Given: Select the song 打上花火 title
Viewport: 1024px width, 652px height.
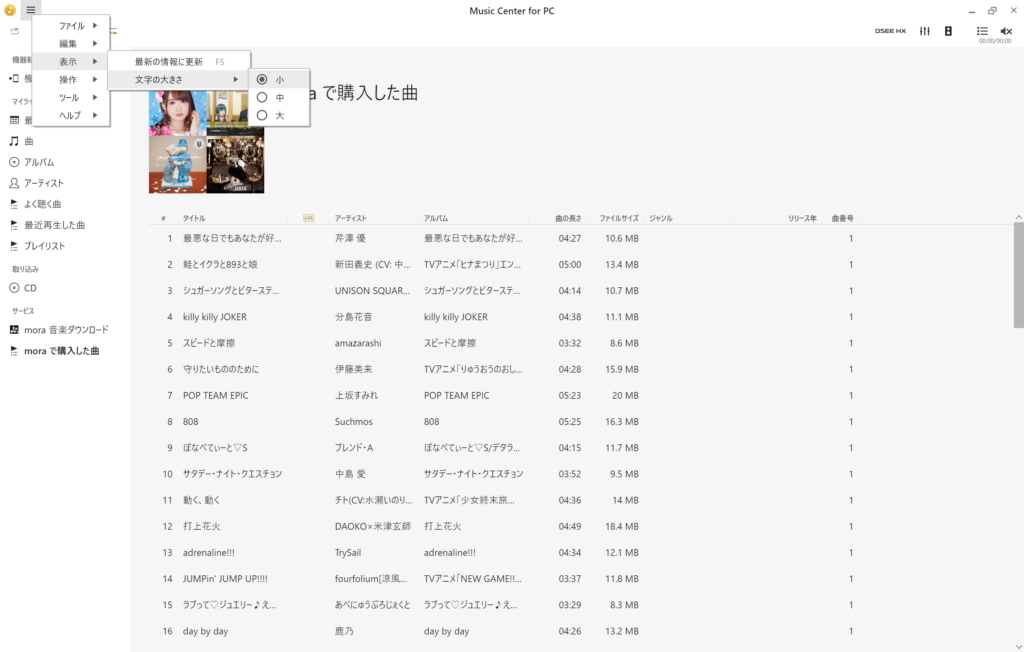Looking at the screenshot, I should [x=202, y=526].
